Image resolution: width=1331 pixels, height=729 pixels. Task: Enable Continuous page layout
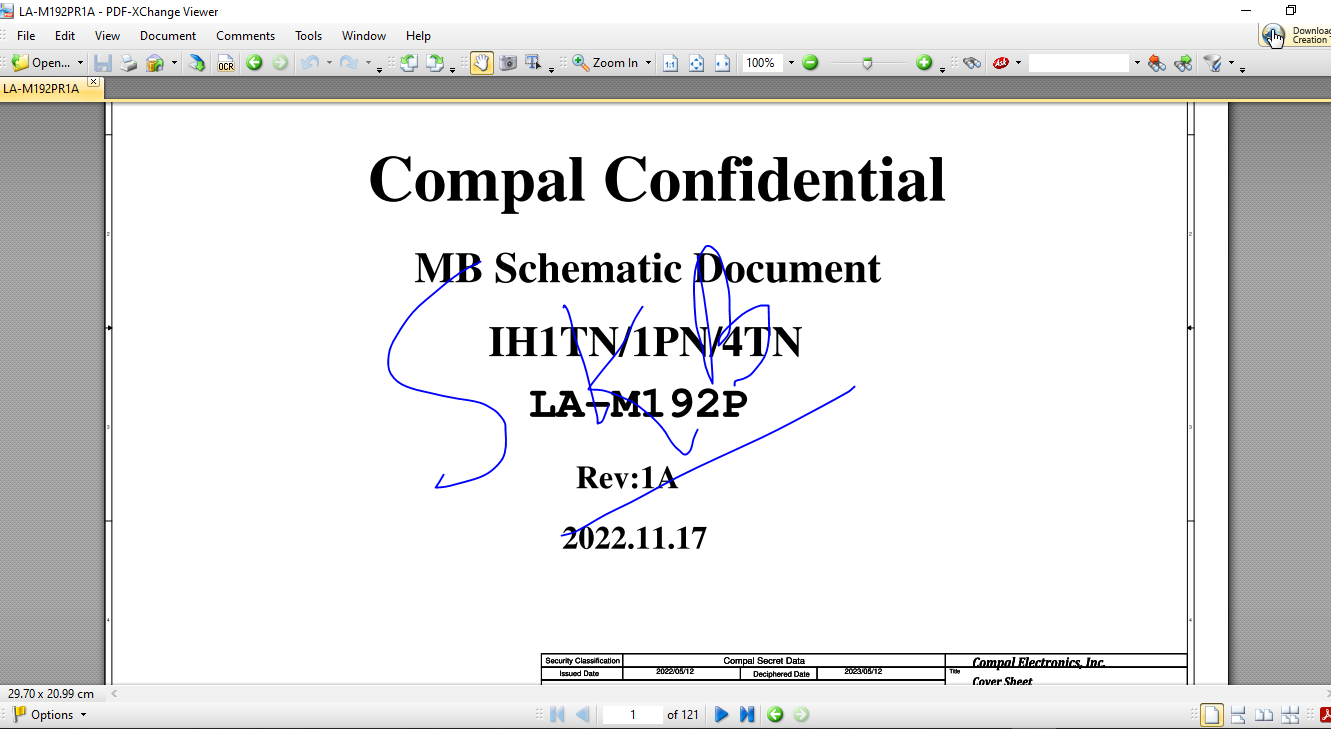point(1238,715)
